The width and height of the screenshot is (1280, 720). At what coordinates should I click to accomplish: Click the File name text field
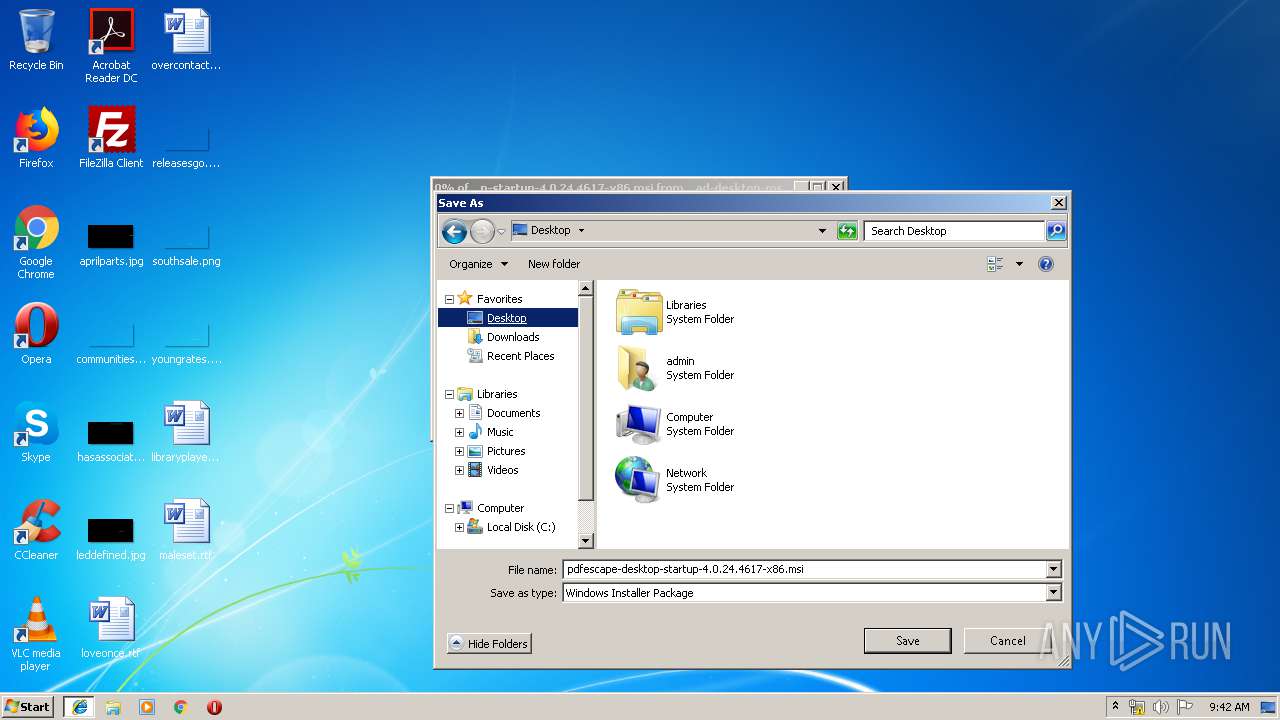pyautogui.click(x=804, y=569)
